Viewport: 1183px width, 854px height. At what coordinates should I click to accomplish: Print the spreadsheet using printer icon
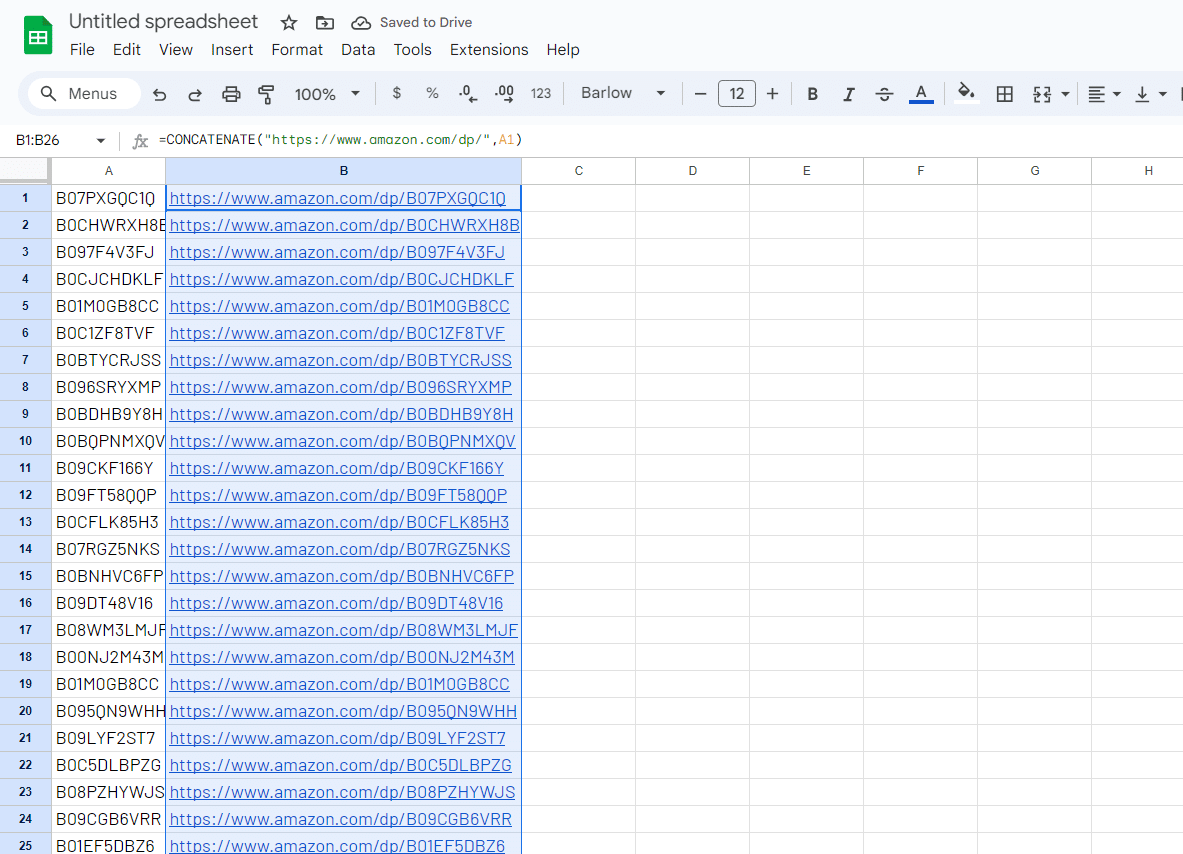point(231,94)
